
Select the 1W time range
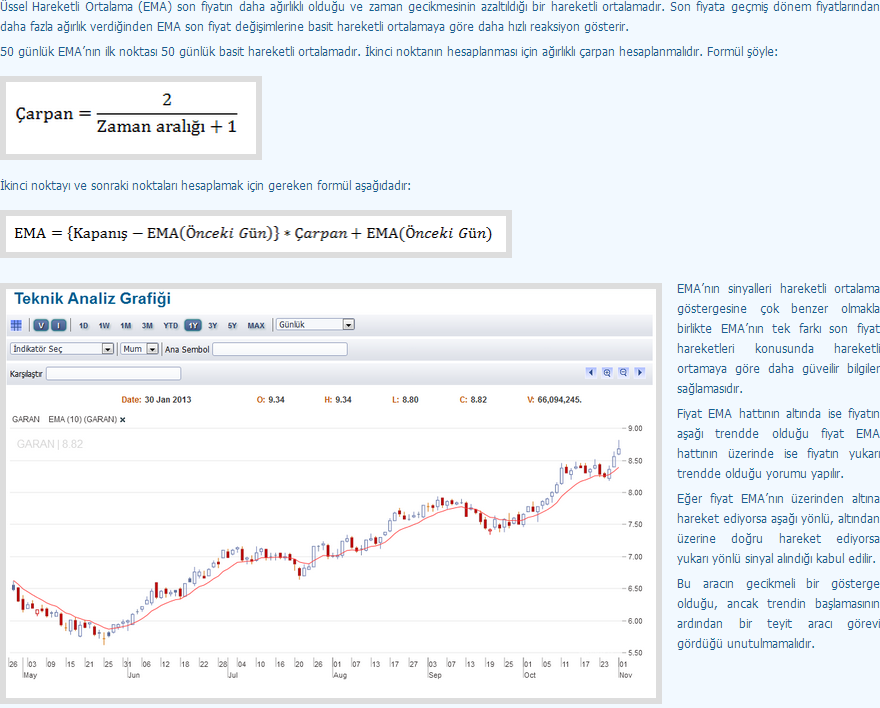click(x=104, y=325)
